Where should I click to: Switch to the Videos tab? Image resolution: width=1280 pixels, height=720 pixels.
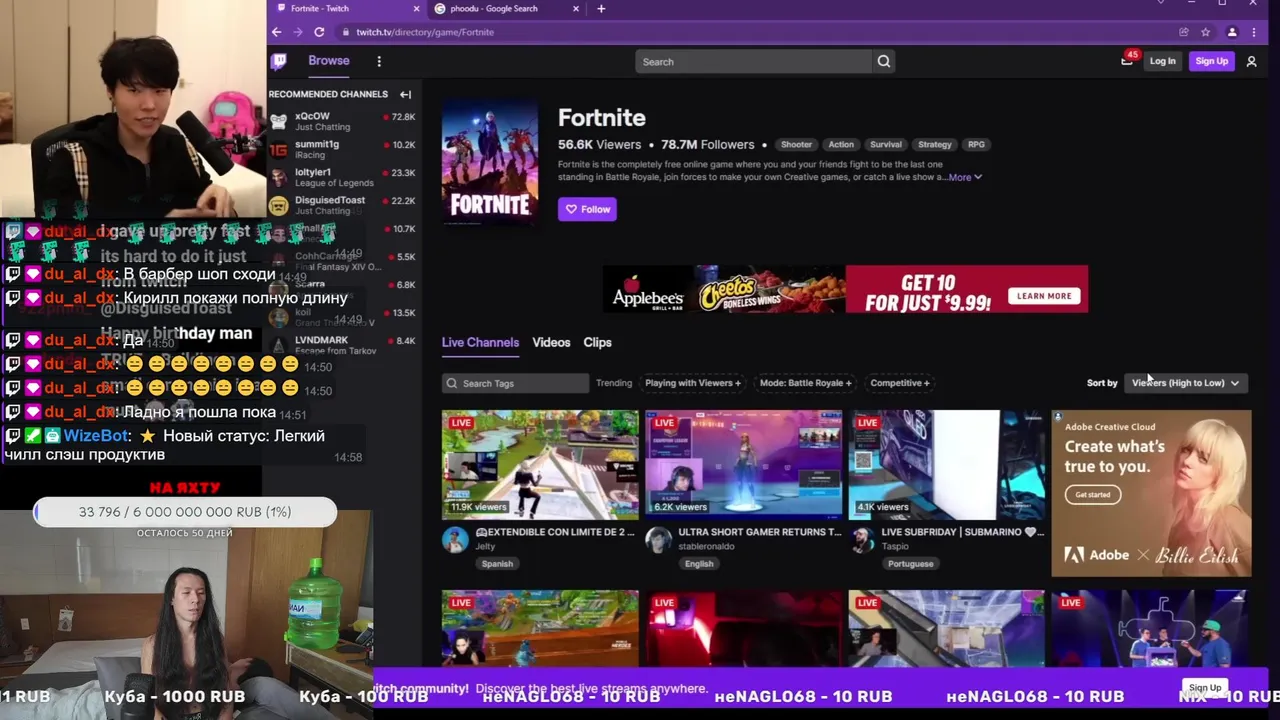point(551,342)
